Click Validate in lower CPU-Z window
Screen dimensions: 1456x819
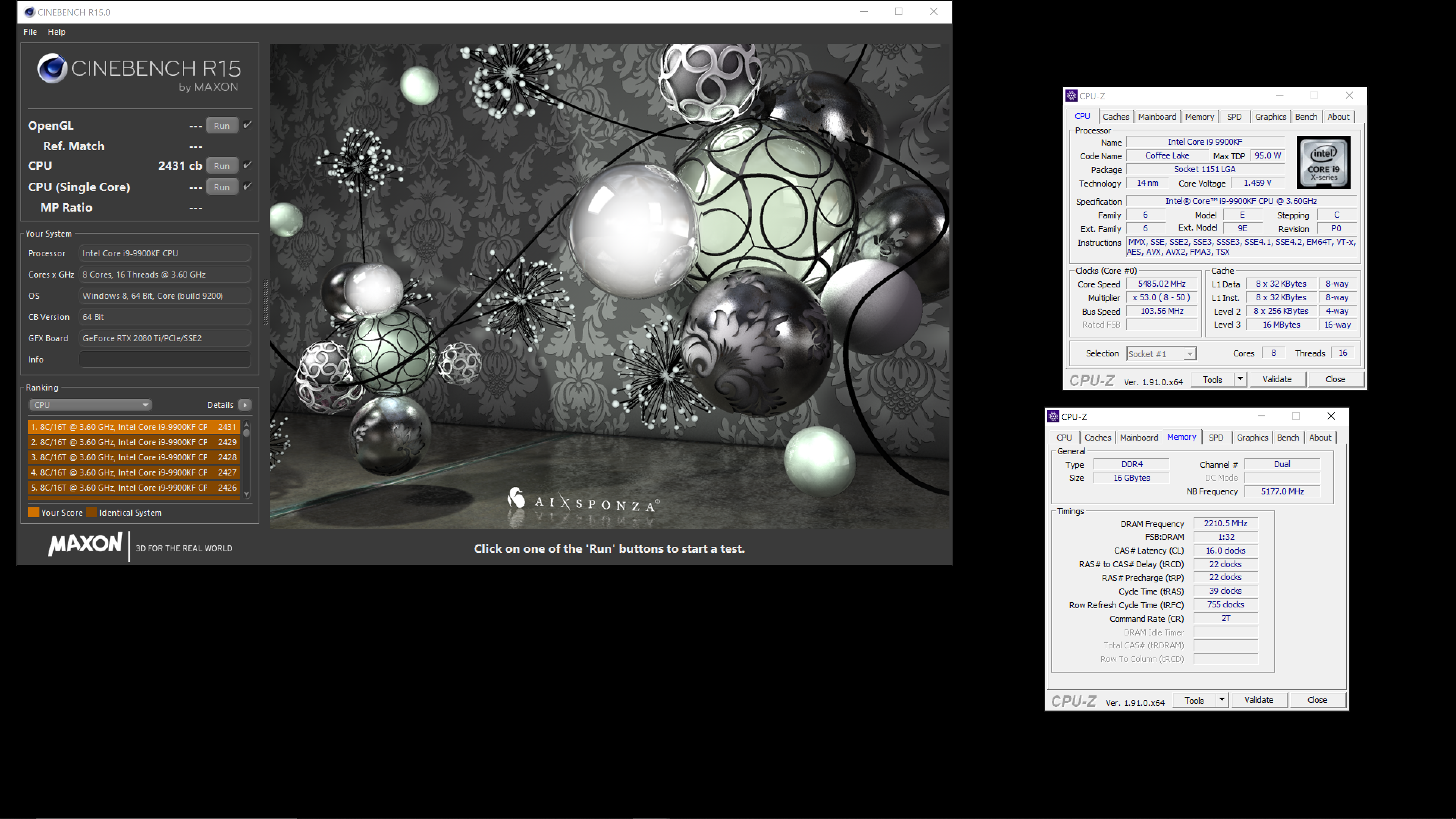tap(1259, 700)
